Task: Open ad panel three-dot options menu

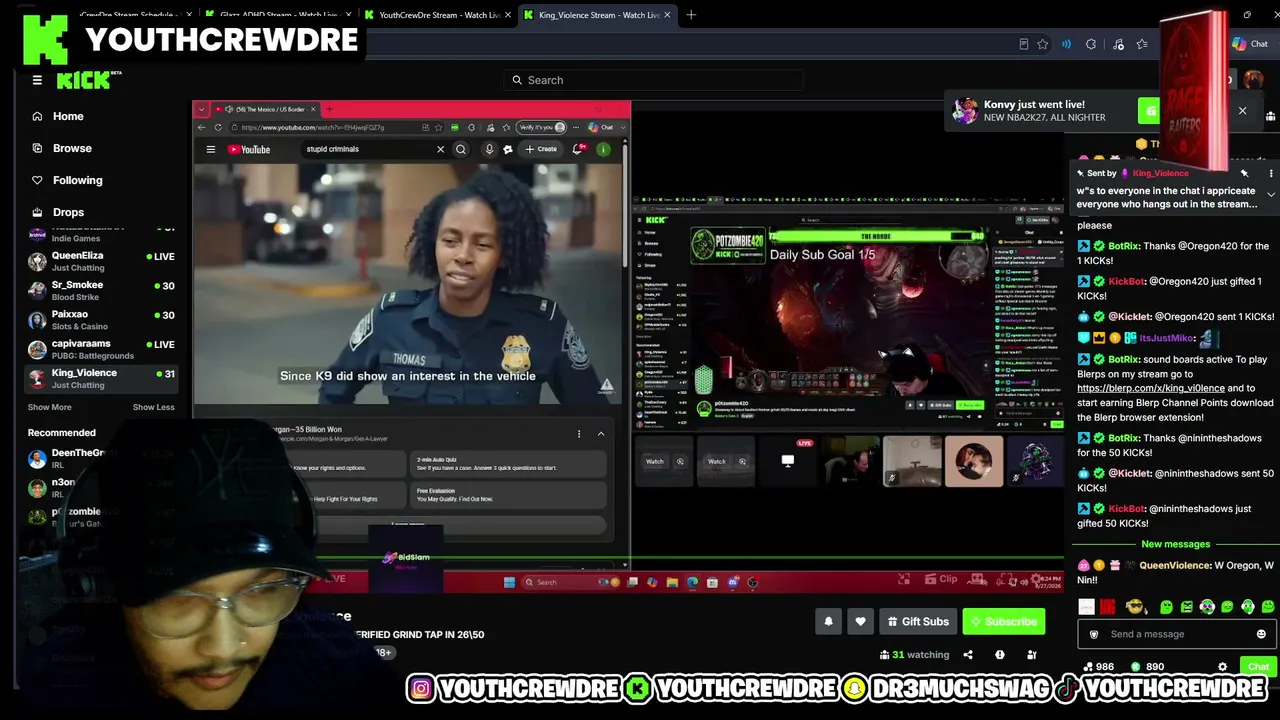Action: pyautogui.click(x=578, y=434)
